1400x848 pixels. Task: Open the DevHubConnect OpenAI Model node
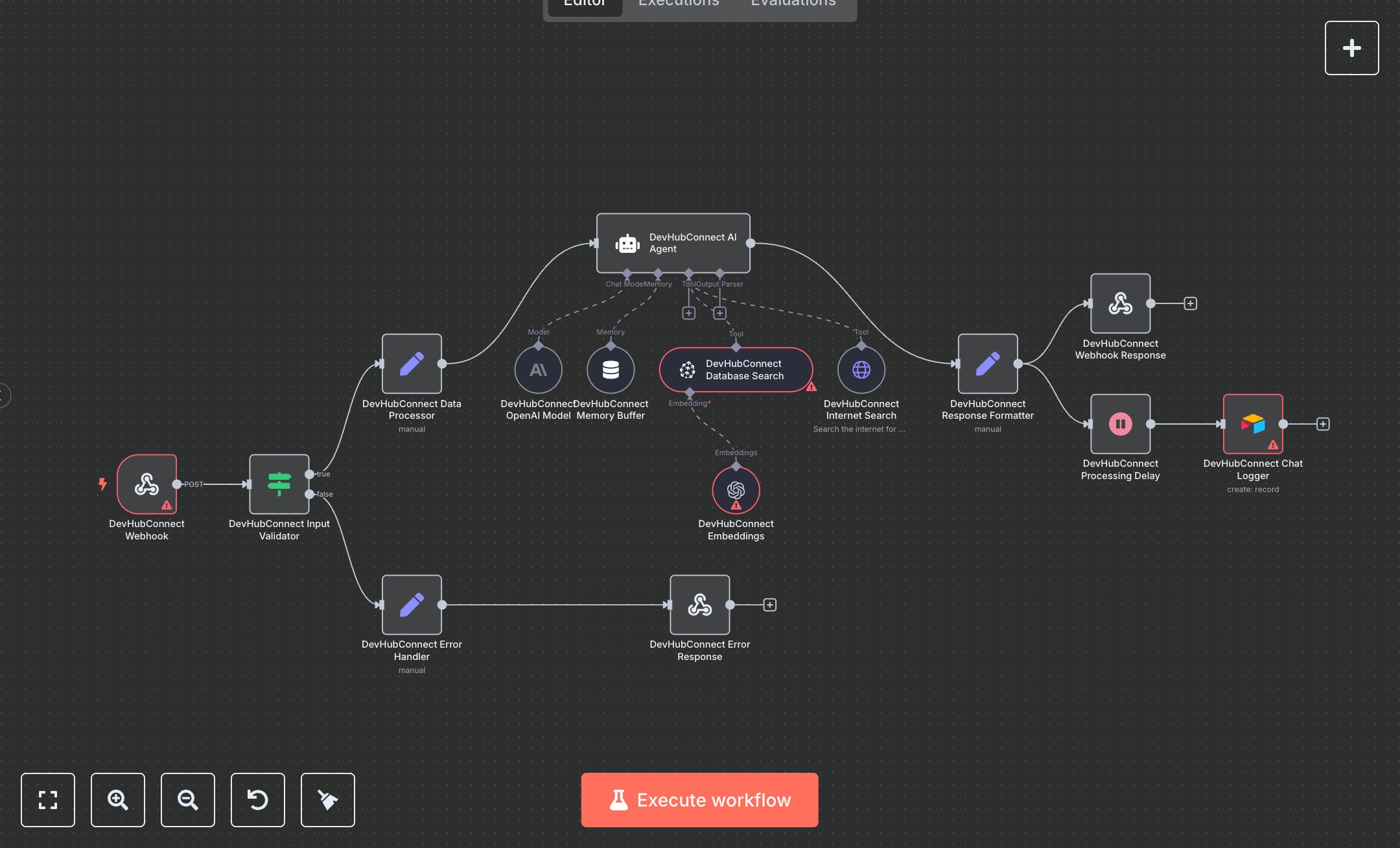point(538,370)
